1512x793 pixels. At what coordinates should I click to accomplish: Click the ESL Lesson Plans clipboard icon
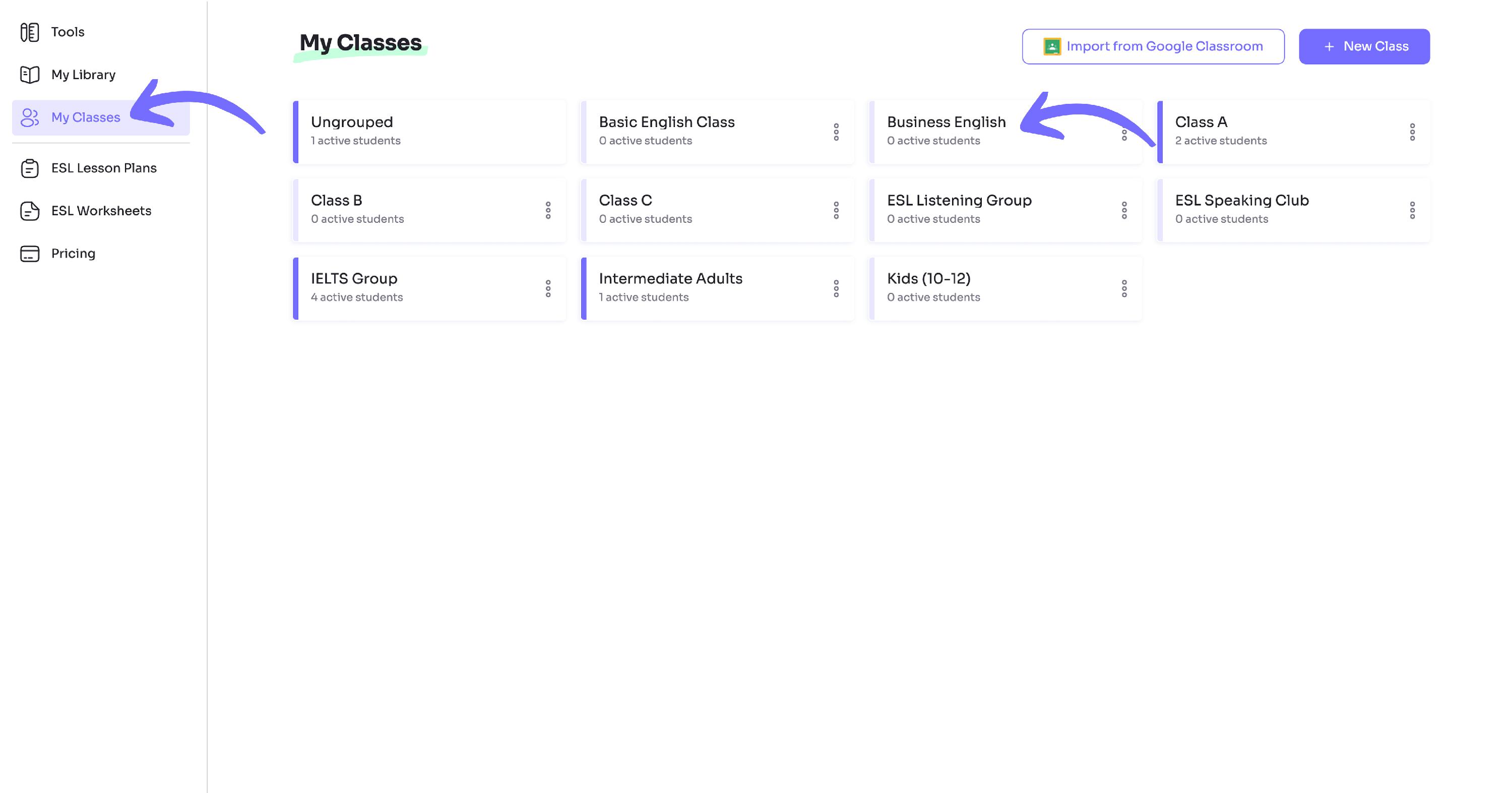tap(30, 168)
